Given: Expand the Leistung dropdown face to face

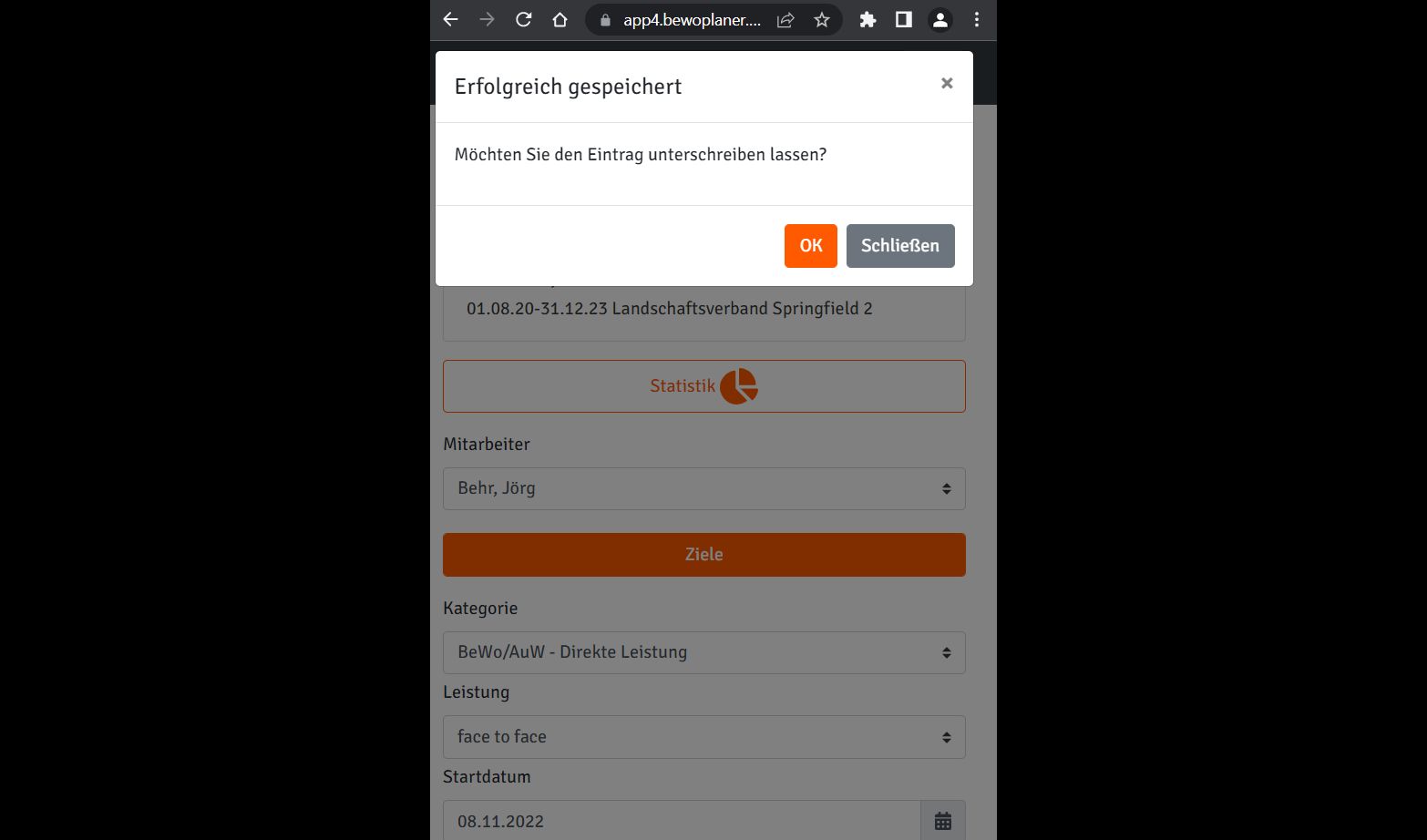Looking at the screenshot, I should 704,737.
